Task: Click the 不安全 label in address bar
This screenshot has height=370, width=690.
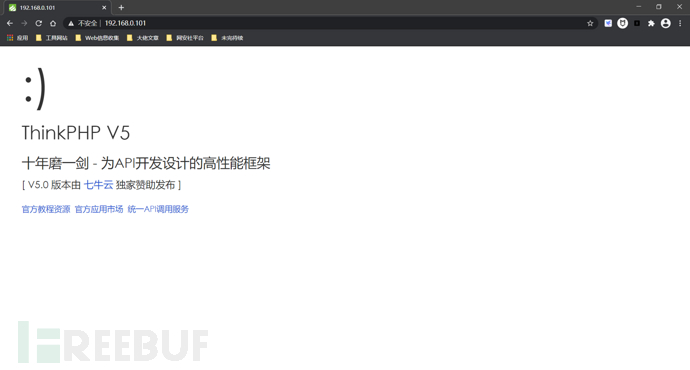Action: 87,23
